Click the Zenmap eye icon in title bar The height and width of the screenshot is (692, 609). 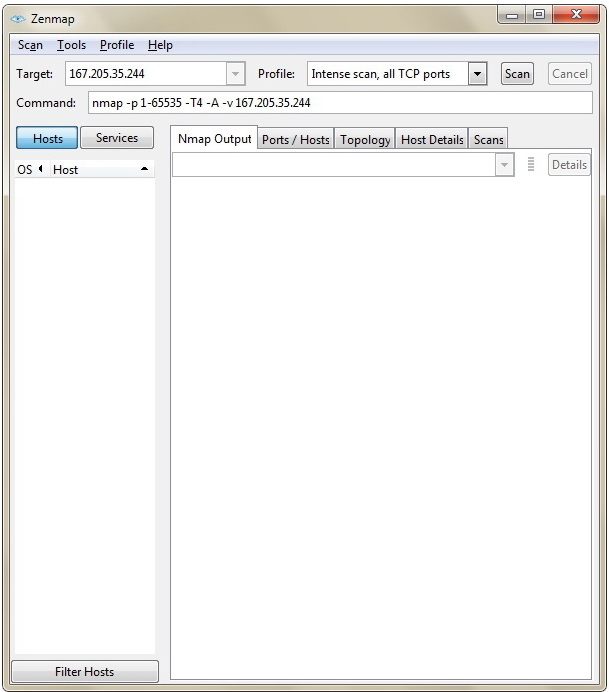17,18
